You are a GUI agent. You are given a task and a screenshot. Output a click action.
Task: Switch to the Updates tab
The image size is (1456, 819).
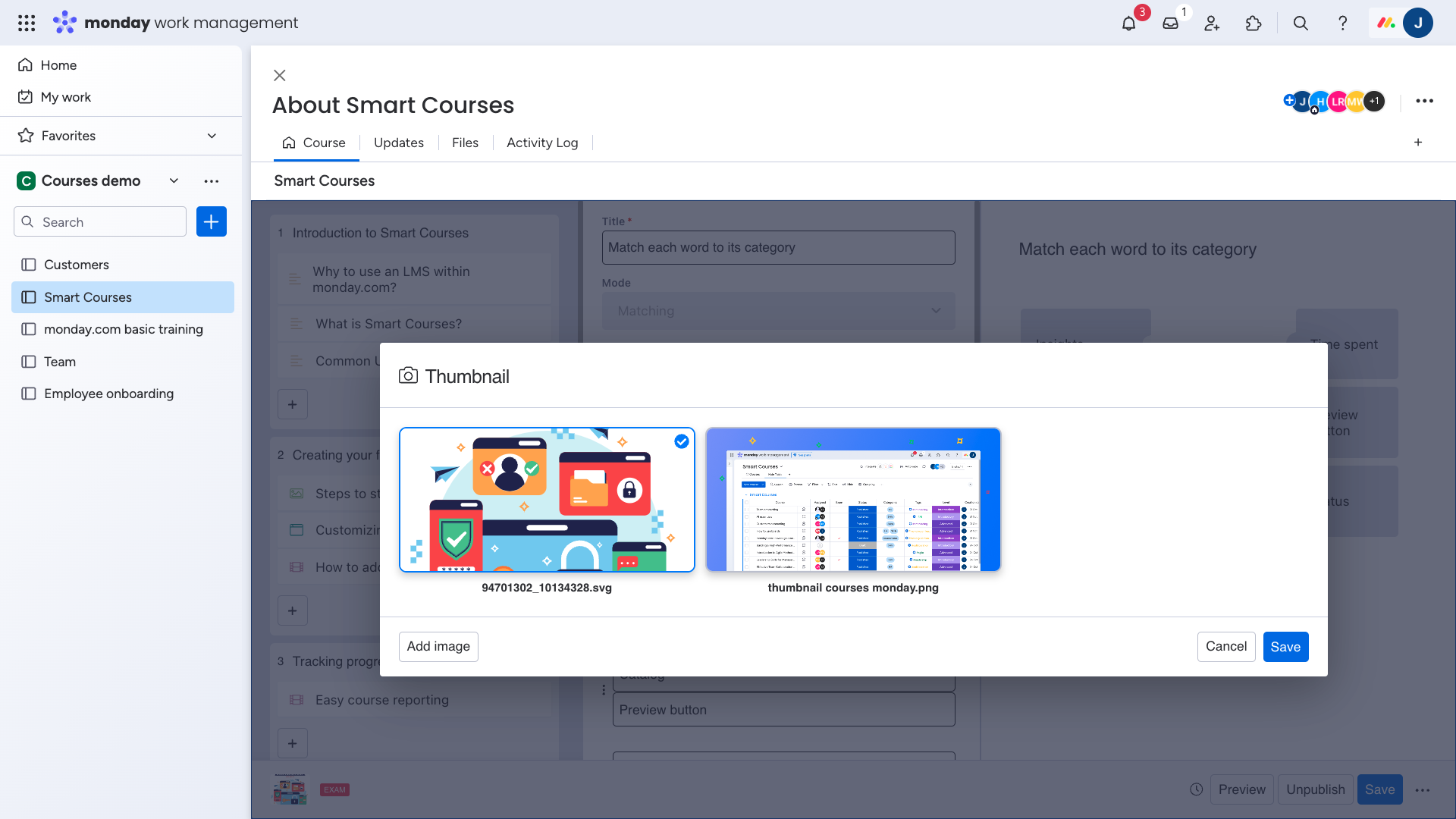(x=399, y=143)
